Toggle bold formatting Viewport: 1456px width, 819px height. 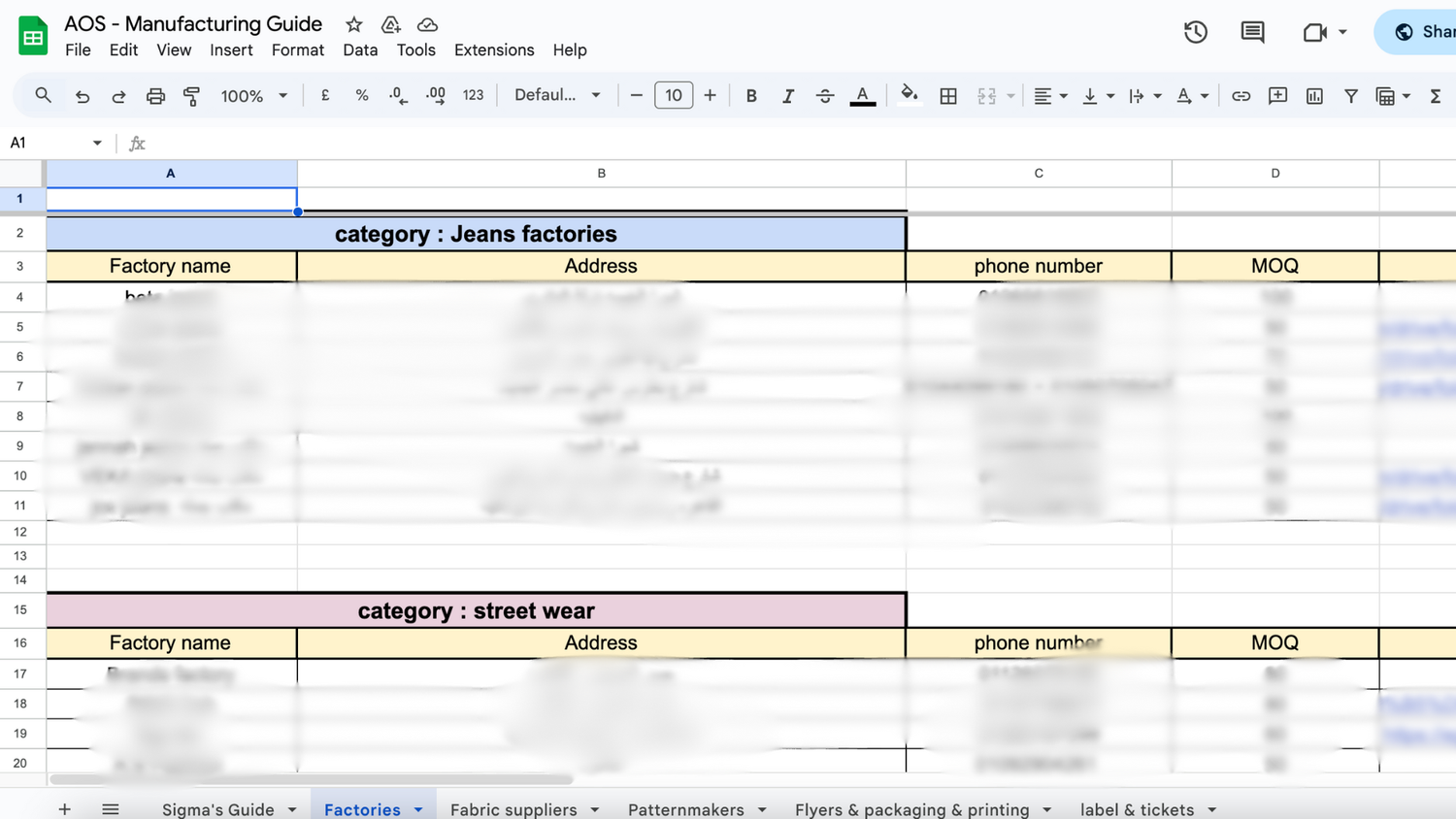[x=750, y=96]
